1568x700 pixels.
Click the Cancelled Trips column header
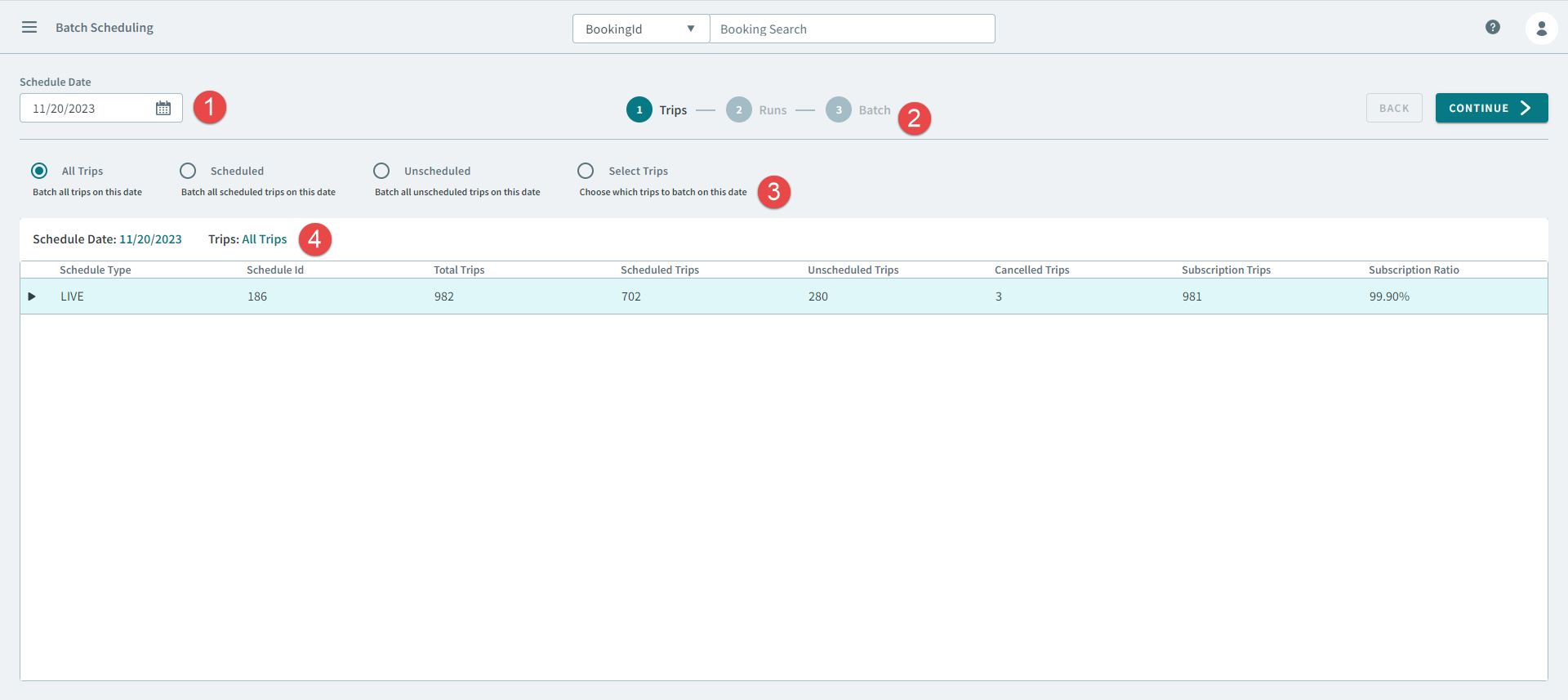click(1032, 270)
